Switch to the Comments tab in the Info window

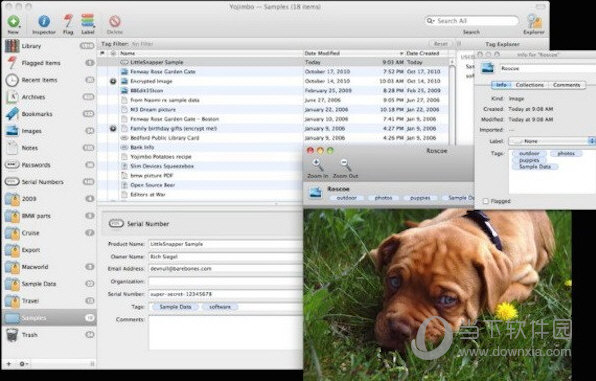566,85
